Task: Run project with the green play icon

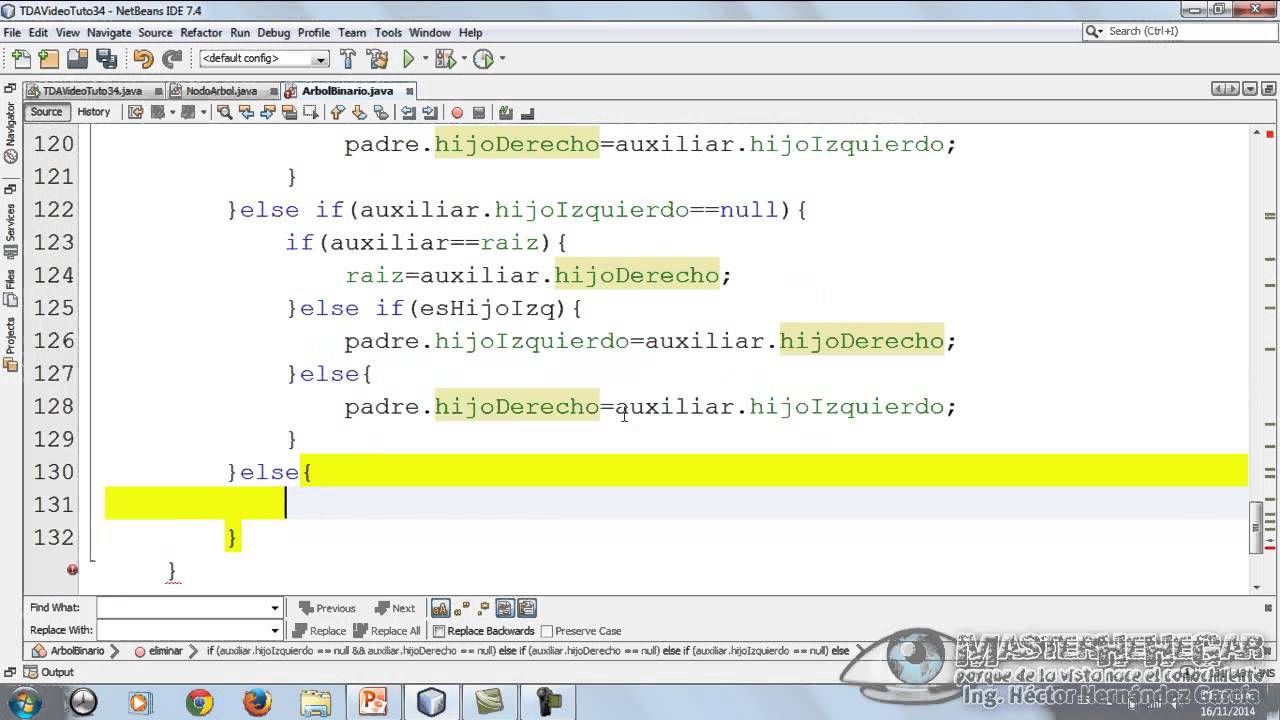Action: point(408,59)
